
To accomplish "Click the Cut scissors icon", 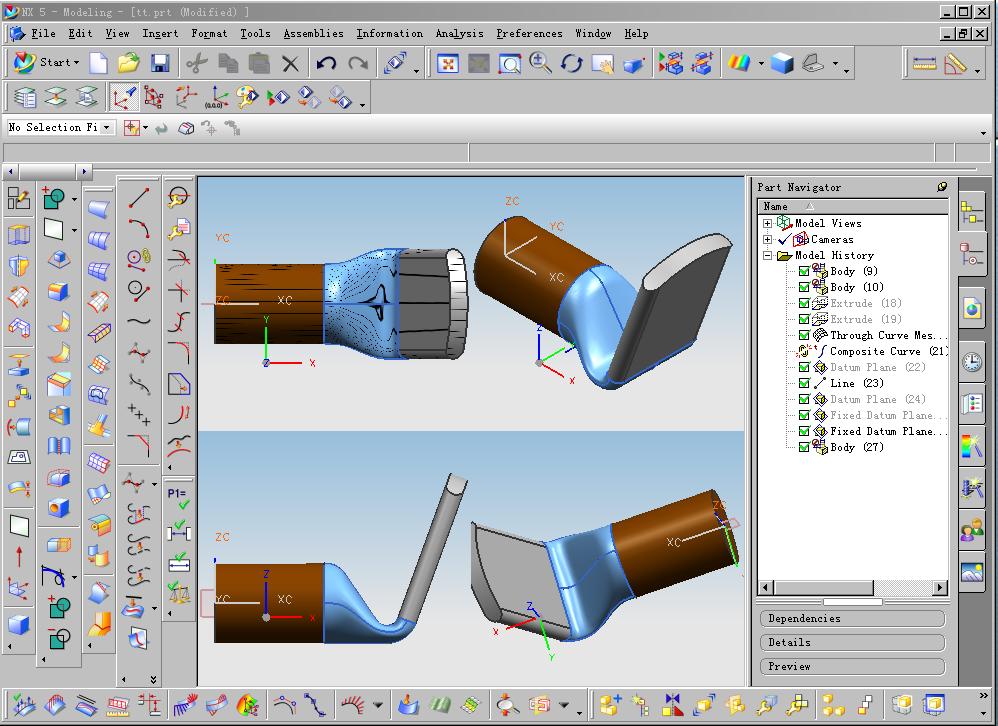I will [196, 64].
